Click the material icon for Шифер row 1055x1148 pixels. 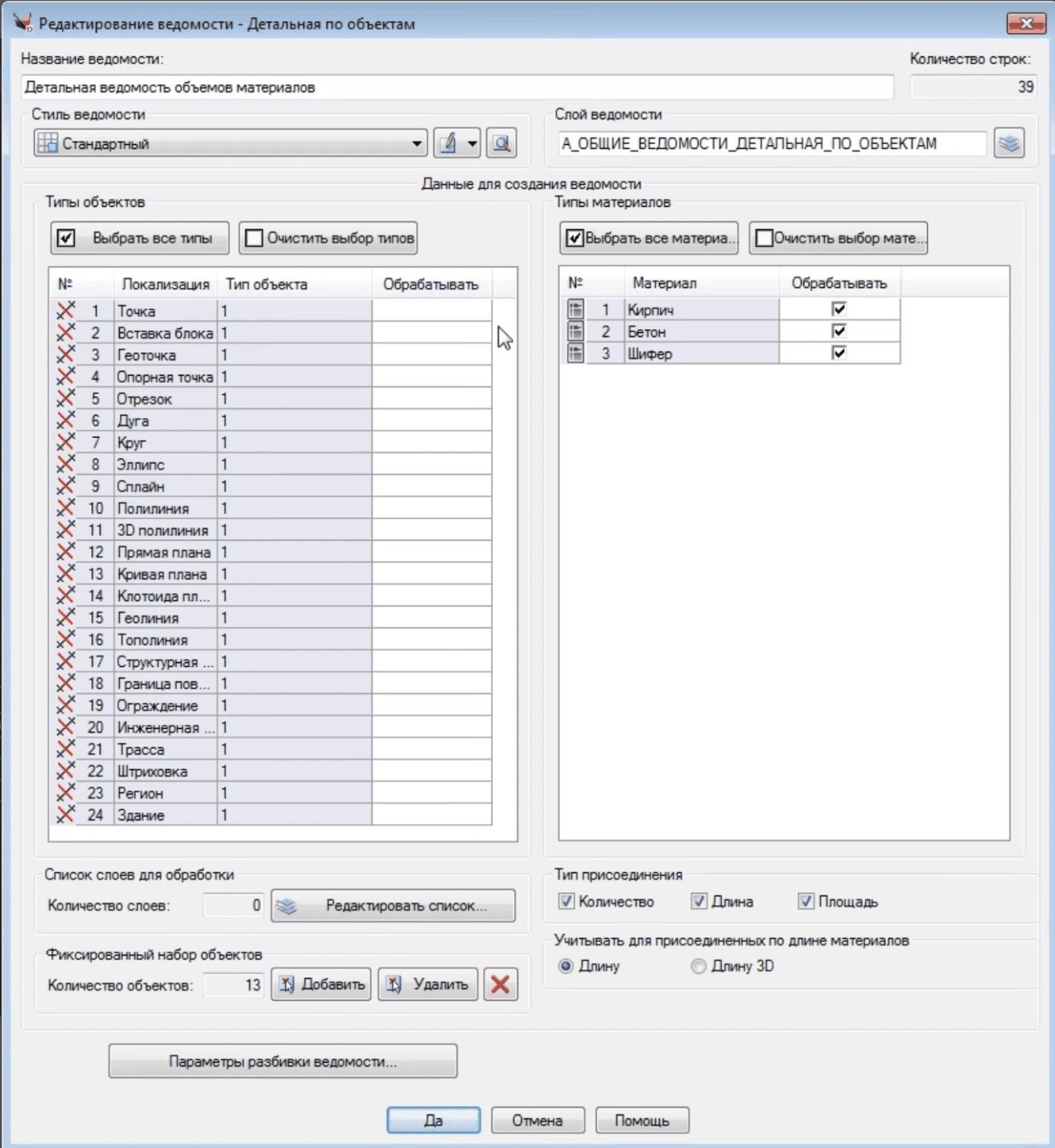(x=575, y=353)
